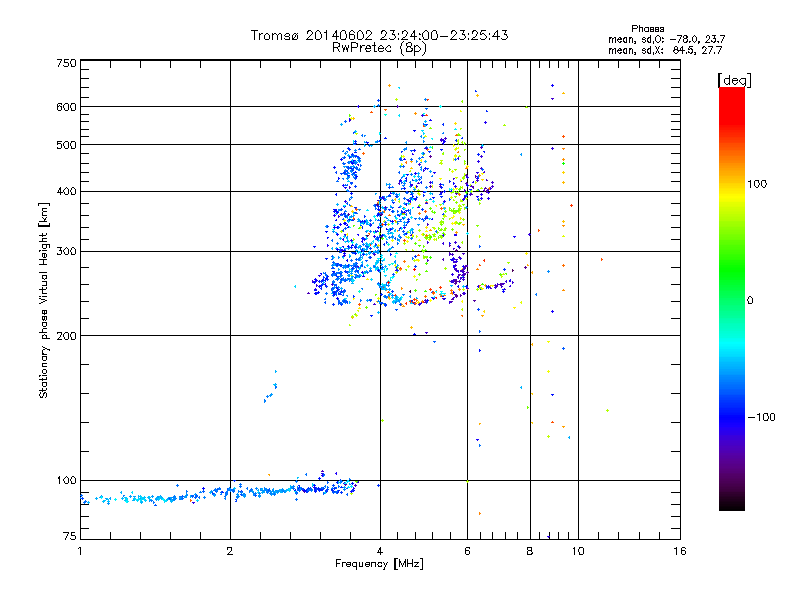Click the frequency axis tick '10'
The height and width of the screenshot is (600, 800).
click(x=578, y=551)
